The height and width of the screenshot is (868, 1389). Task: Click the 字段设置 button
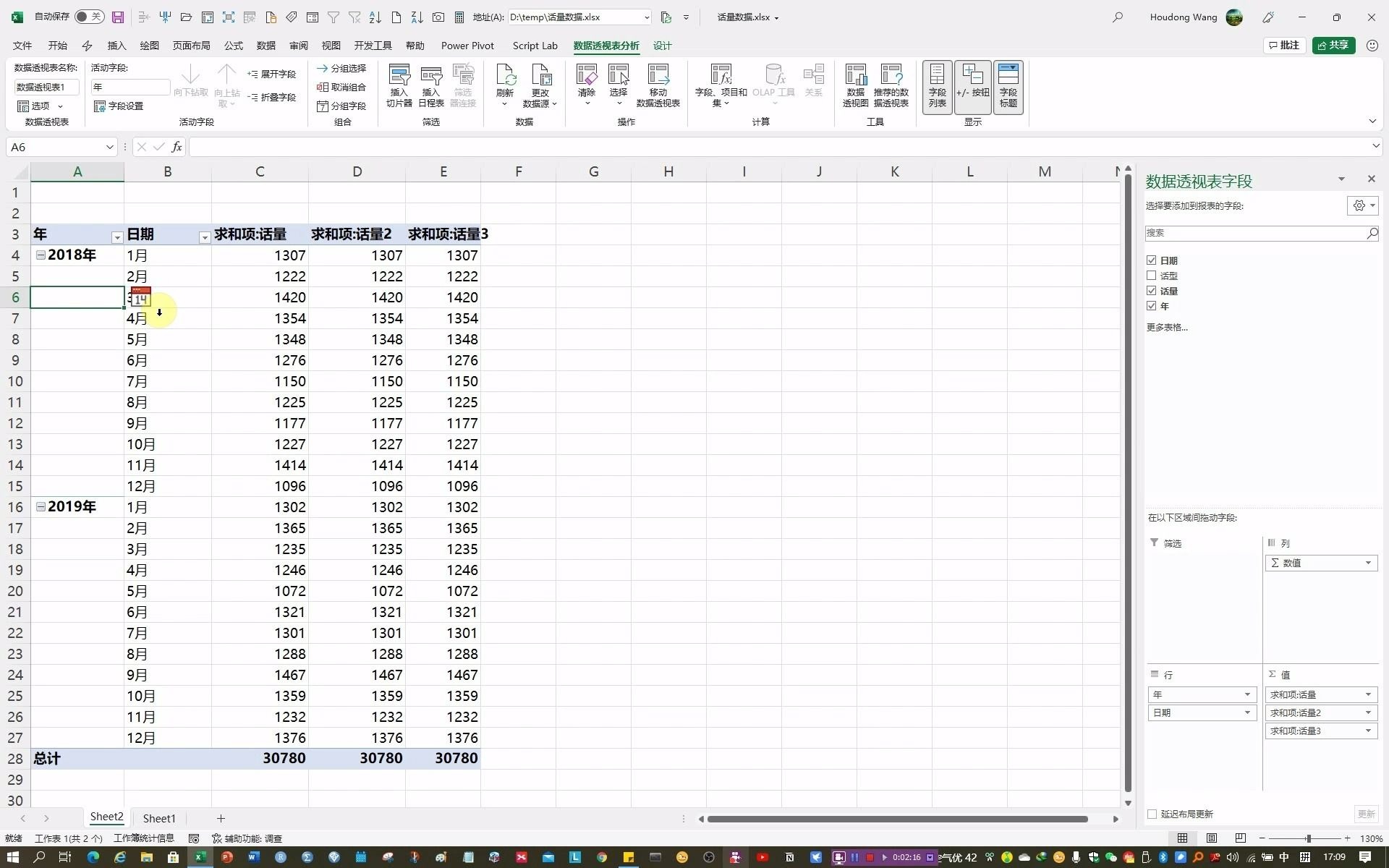(119, 106)
